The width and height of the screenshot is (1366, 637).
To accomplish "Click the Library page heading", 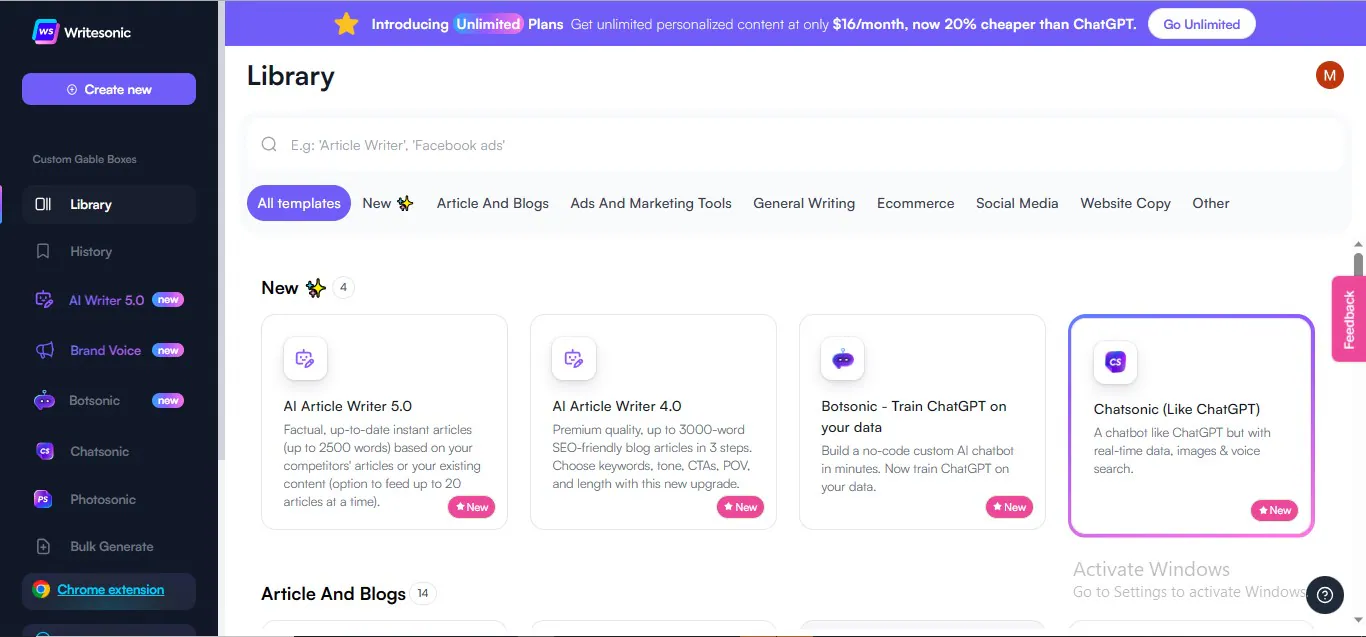I will tap(291, 76).
